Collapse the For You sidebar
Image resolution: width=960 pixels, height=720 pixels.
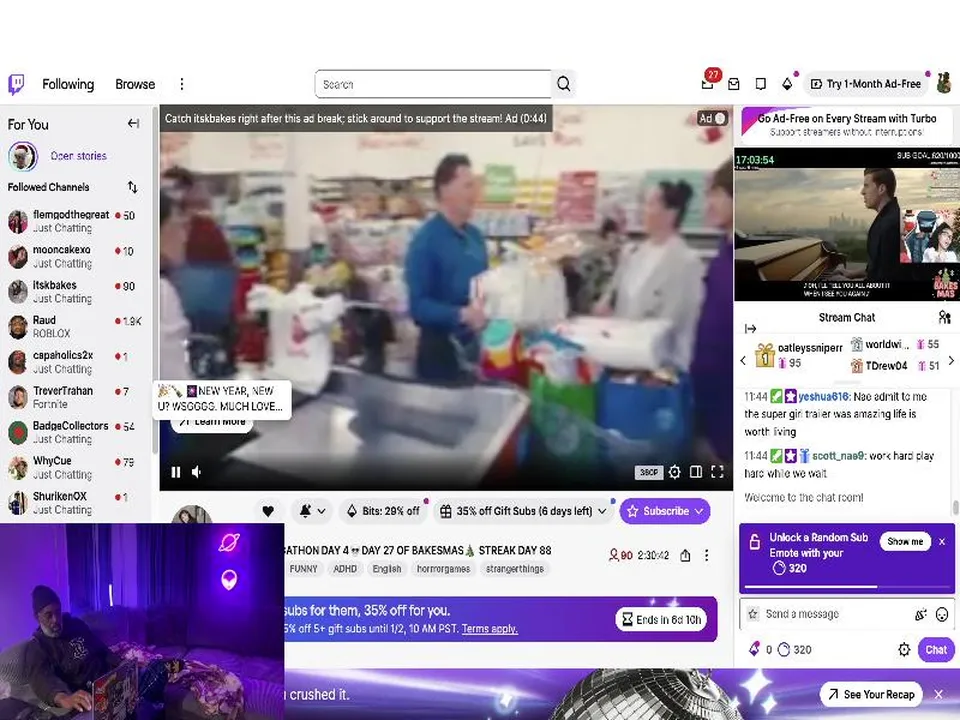pos(133,124)
